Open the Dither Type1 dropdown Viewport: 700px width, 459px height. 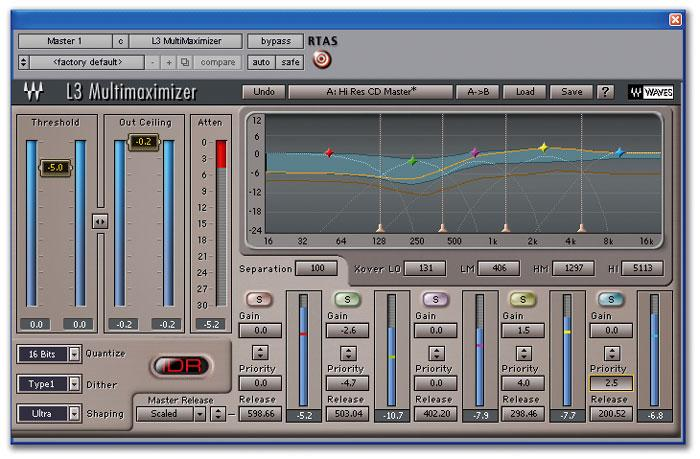tap(49, 384)
